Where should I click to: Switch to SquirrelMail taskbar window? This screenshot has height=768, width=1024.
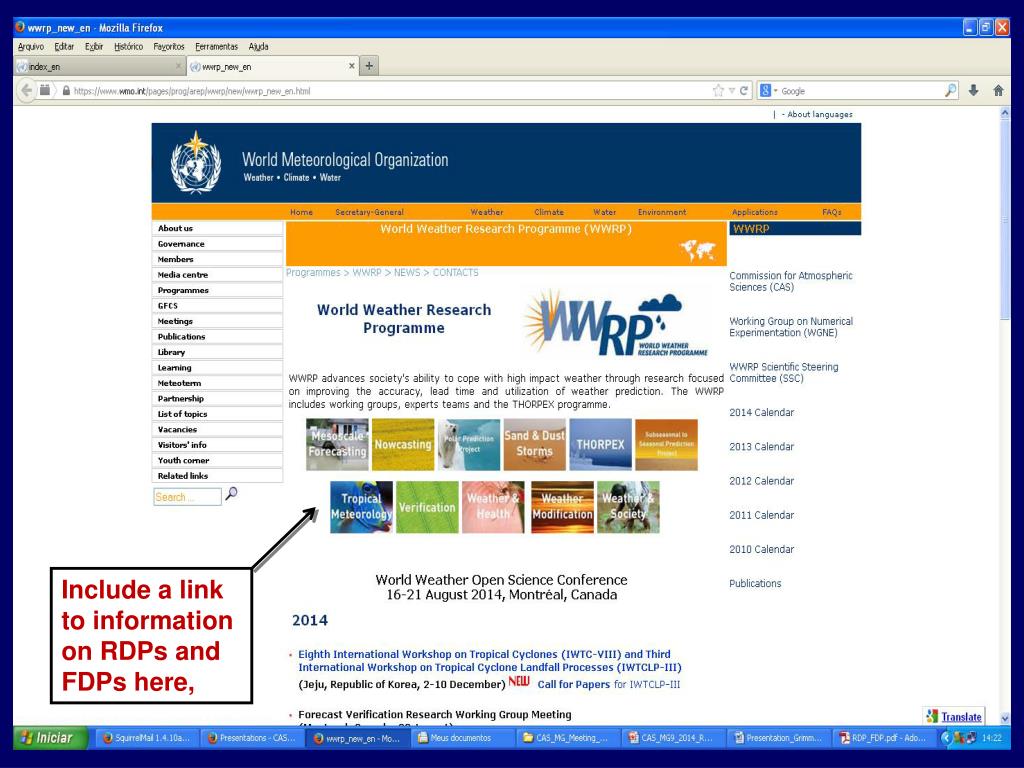point(147,738)
